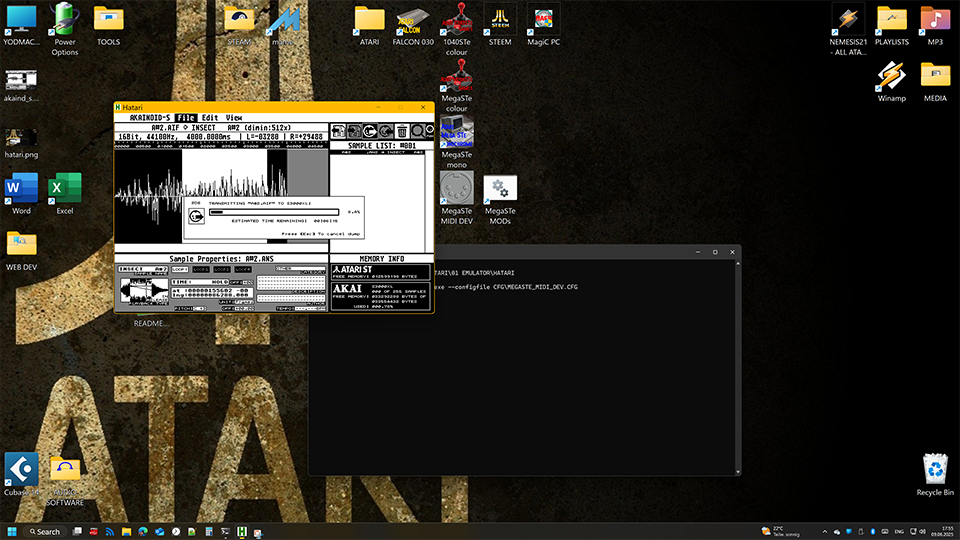Screen dimensions: 960x540
Task: Launch FALCON 030 shortcut
Action: (413, 26)
